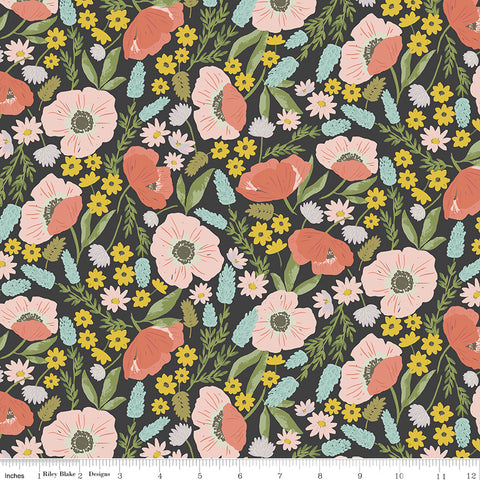Click the pink poppy directly above "Riley Blake"

coord(79,432)
